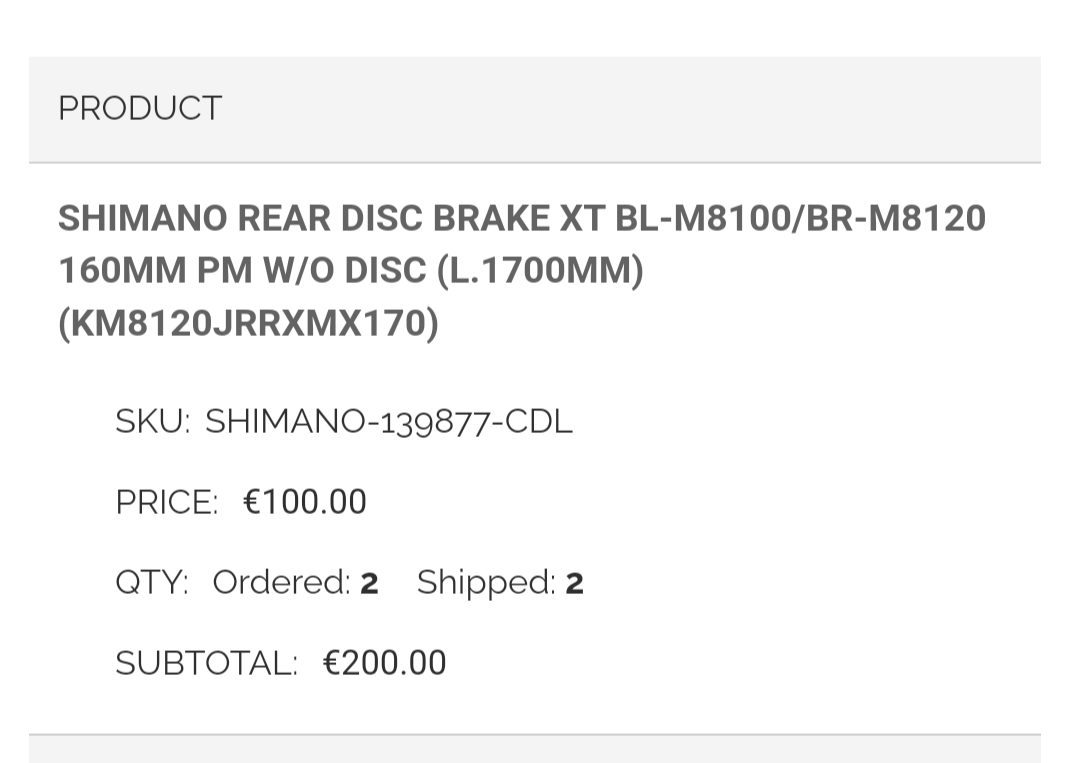Image resolution: width=1080 pixels, height=763 pixels.
Task: Select the €200.00 subtotal amount
Action: click(385, 662)
